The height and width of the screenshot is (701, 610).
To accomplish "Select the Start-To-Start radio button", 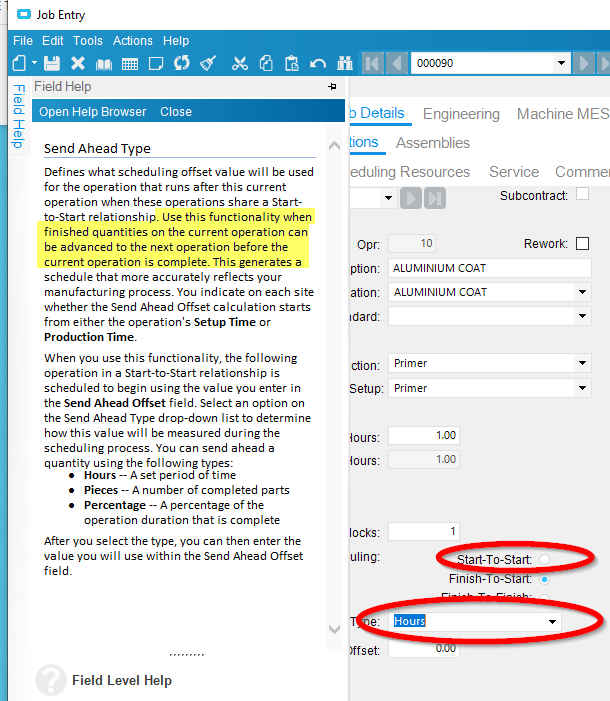I will 544,559.
